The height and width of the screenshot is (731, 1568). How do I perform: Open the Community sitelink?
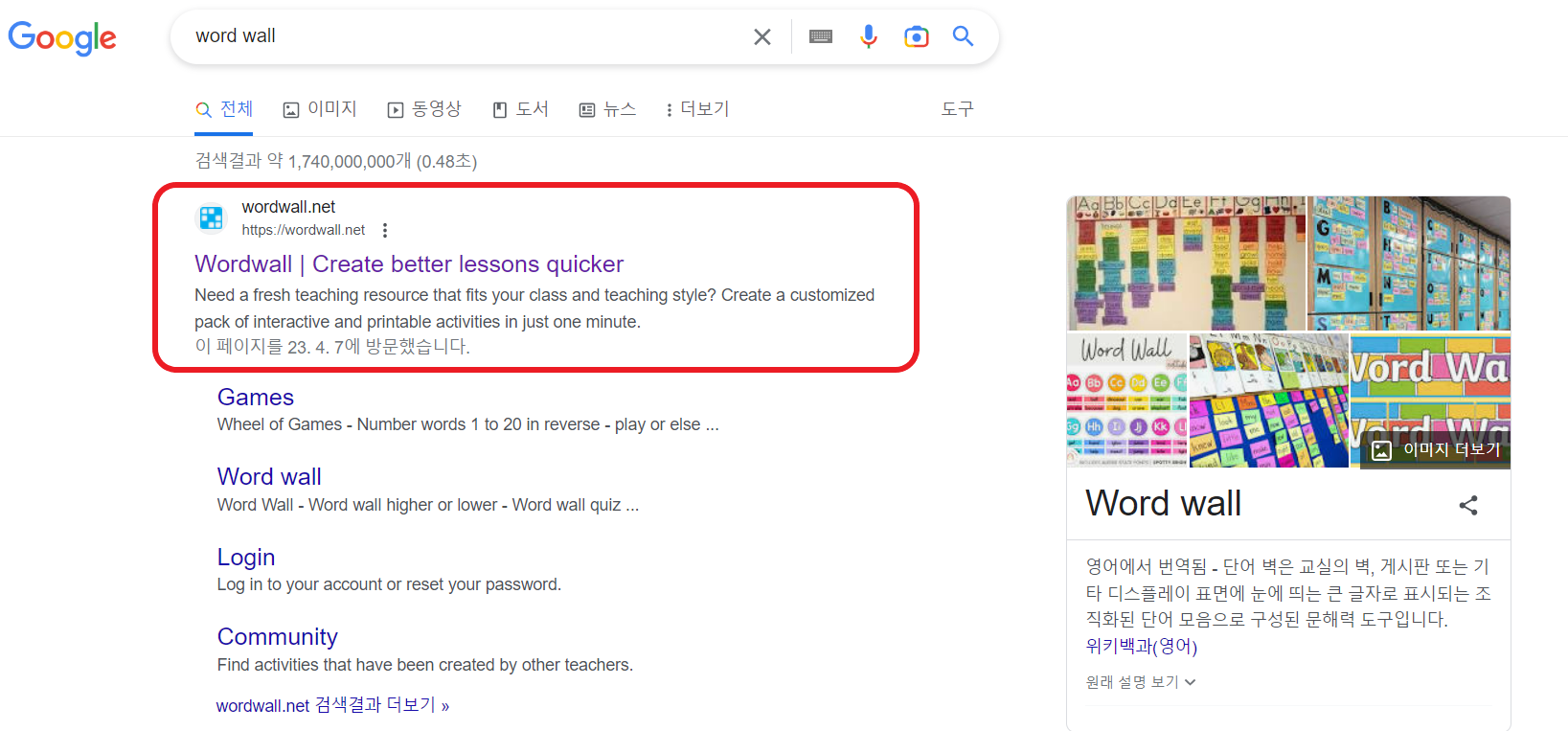tap(278, 637)
